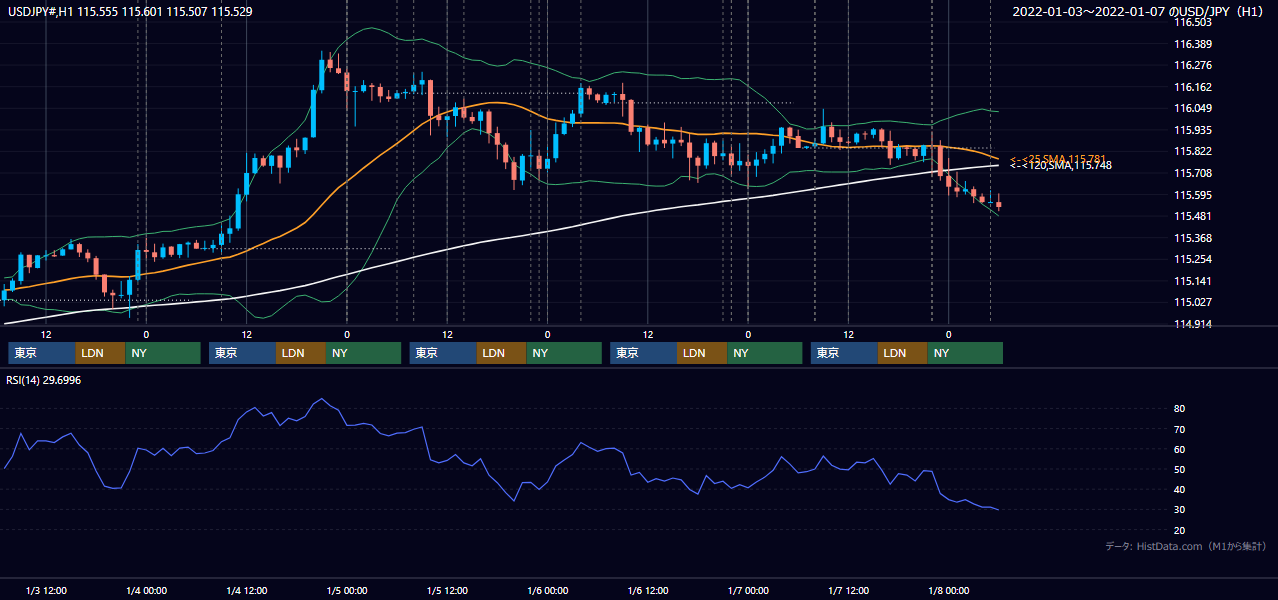1278x600 pixels.
Task: Select the NY session block for January 6
Action: click(765, 353)
